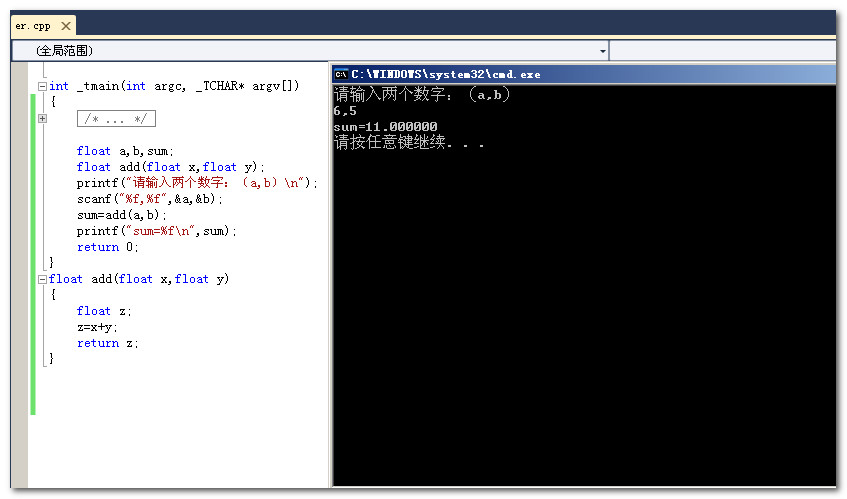Click the collapsed /* ... */ comment box
This screenshot has height=499, width=847.
116,119
